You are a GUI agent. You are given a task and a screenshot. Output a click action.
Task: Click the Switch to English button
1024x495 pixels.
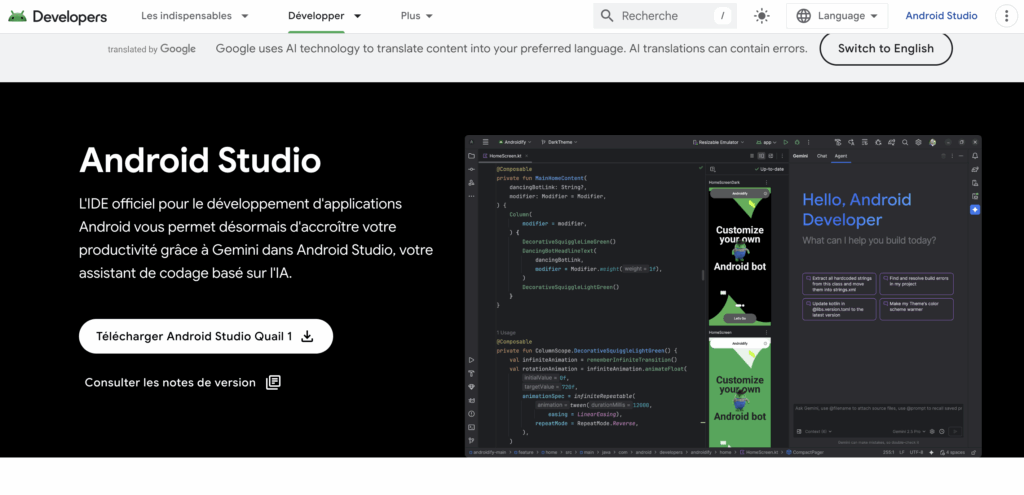pos(886,48)
